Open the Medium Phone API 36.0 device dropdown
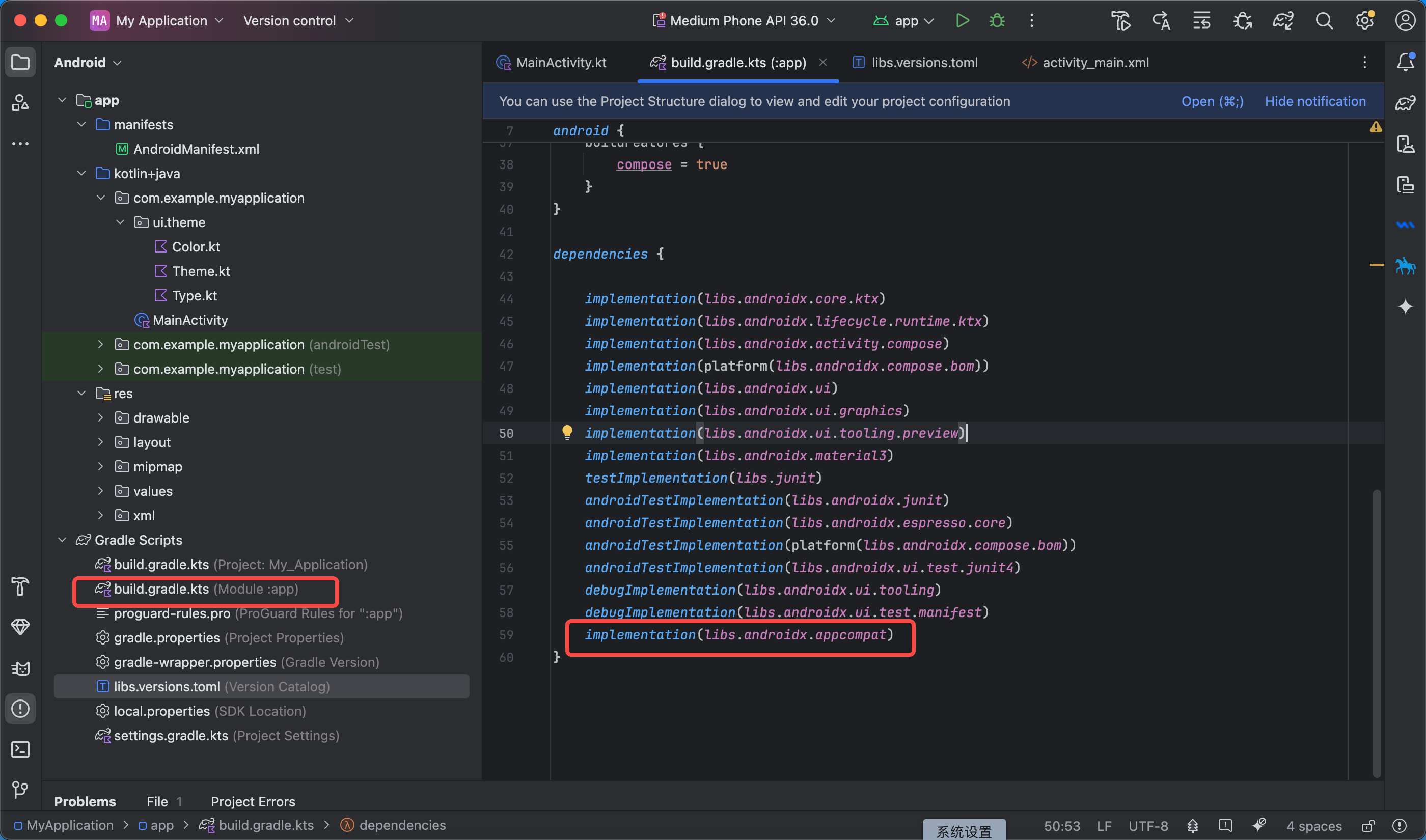 [745, 21]
